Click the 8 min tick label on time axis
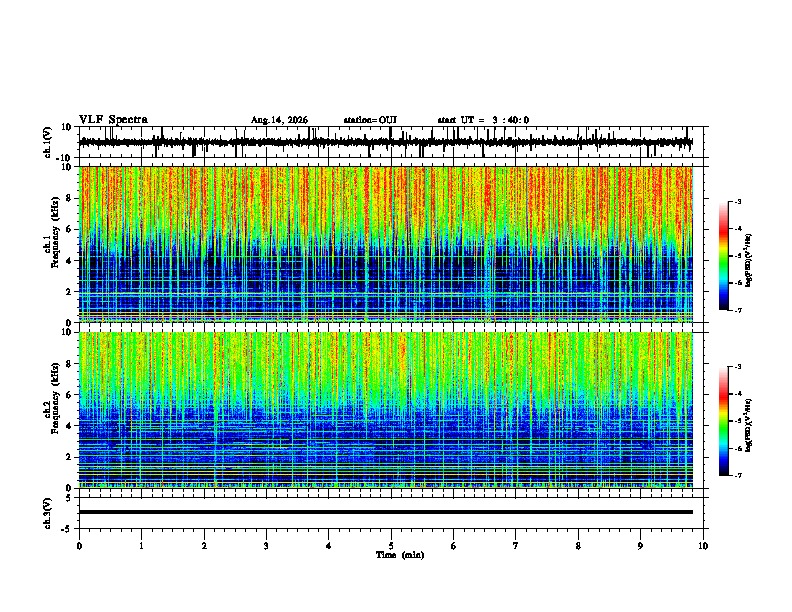The height and width of the screenshot is (612, 792). (x=578, y=546)
